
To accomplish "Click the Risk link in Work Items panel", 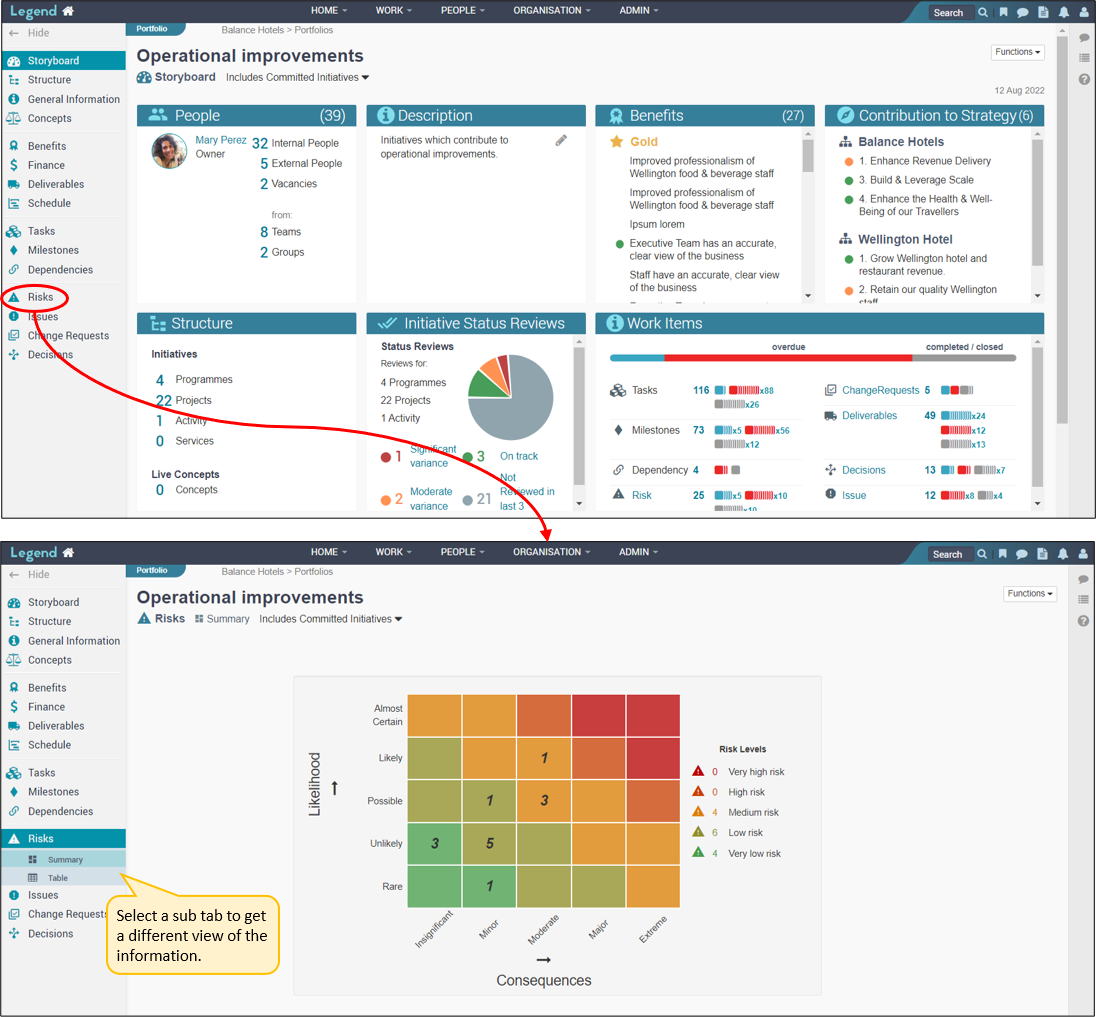I will click(641, 496).
